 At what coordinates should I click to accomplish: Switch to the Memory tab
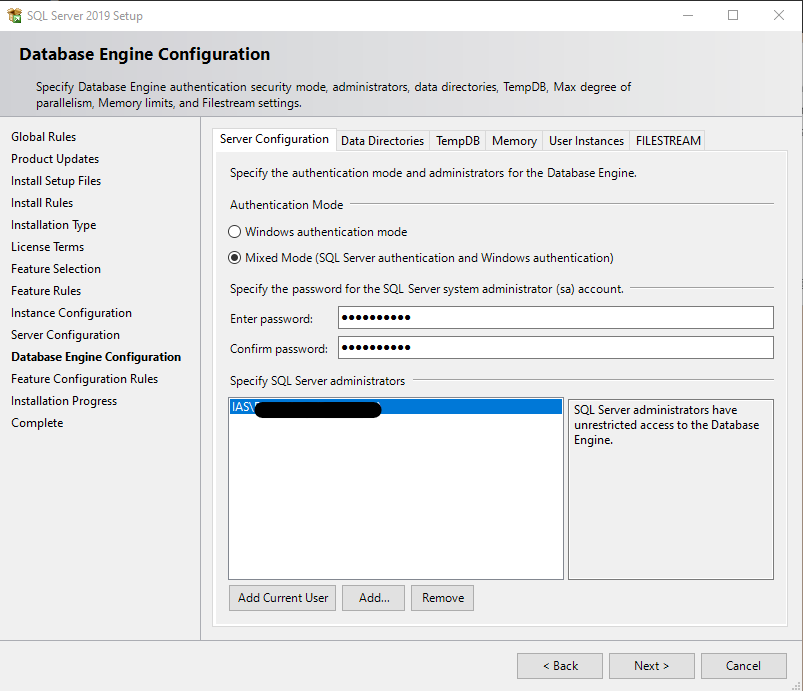(x=514, y=141)
